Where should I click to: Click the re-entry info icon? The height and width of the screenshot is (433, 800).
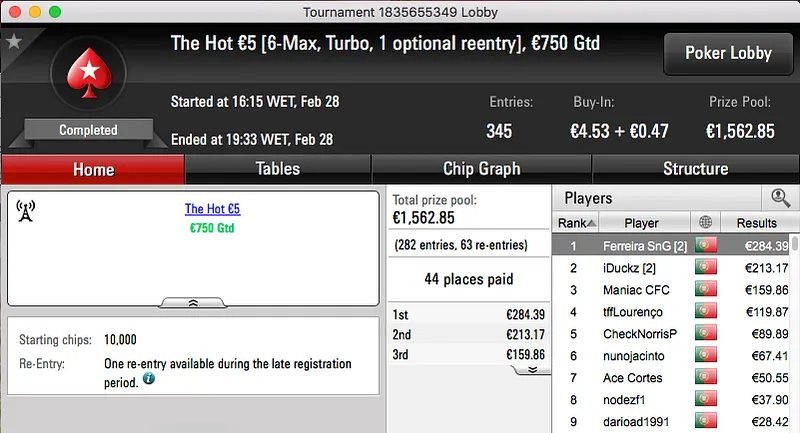tap(149, 380)
